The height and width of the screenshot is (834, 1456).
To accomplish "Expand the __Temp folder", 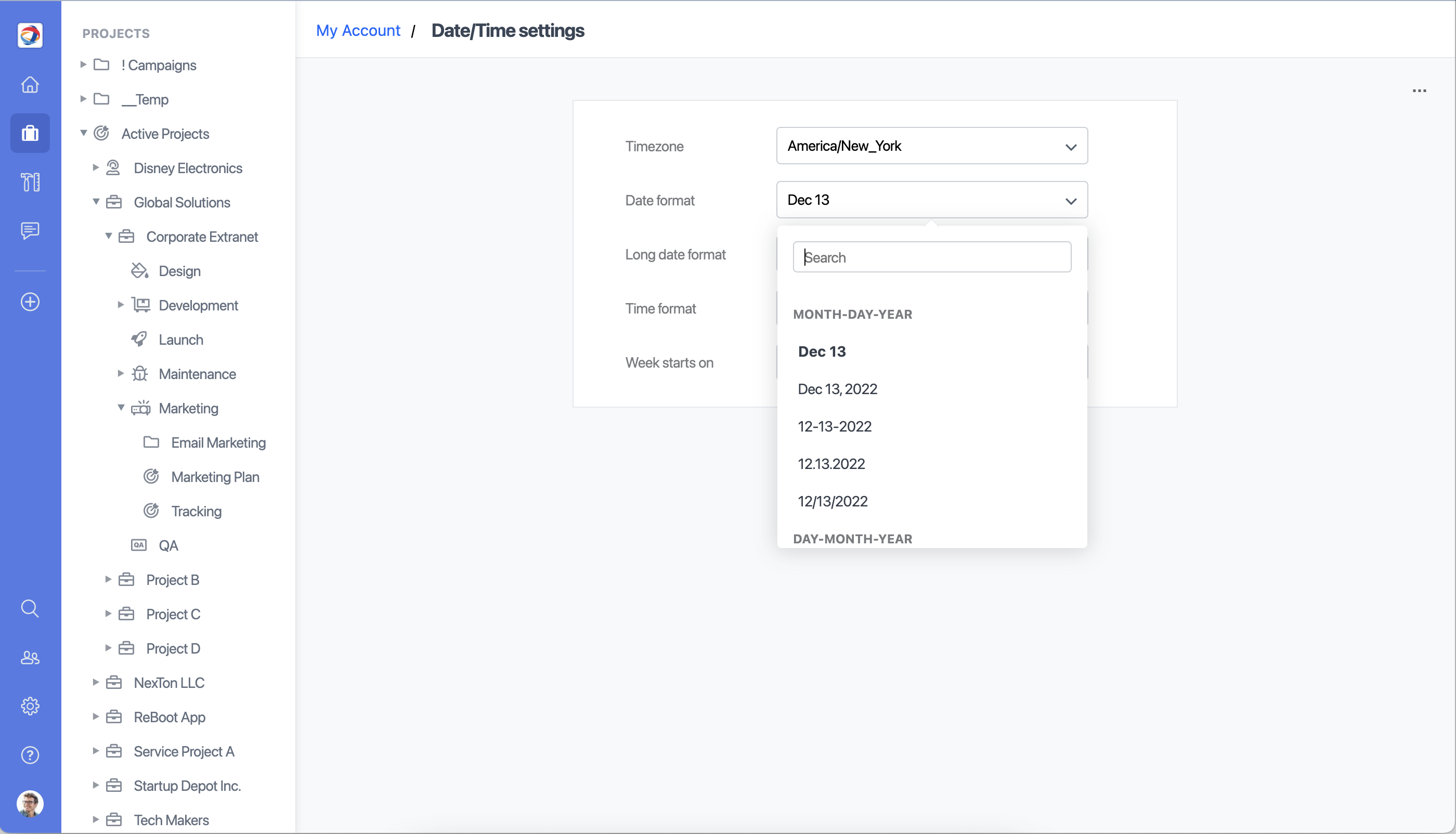I will (83, 99).
